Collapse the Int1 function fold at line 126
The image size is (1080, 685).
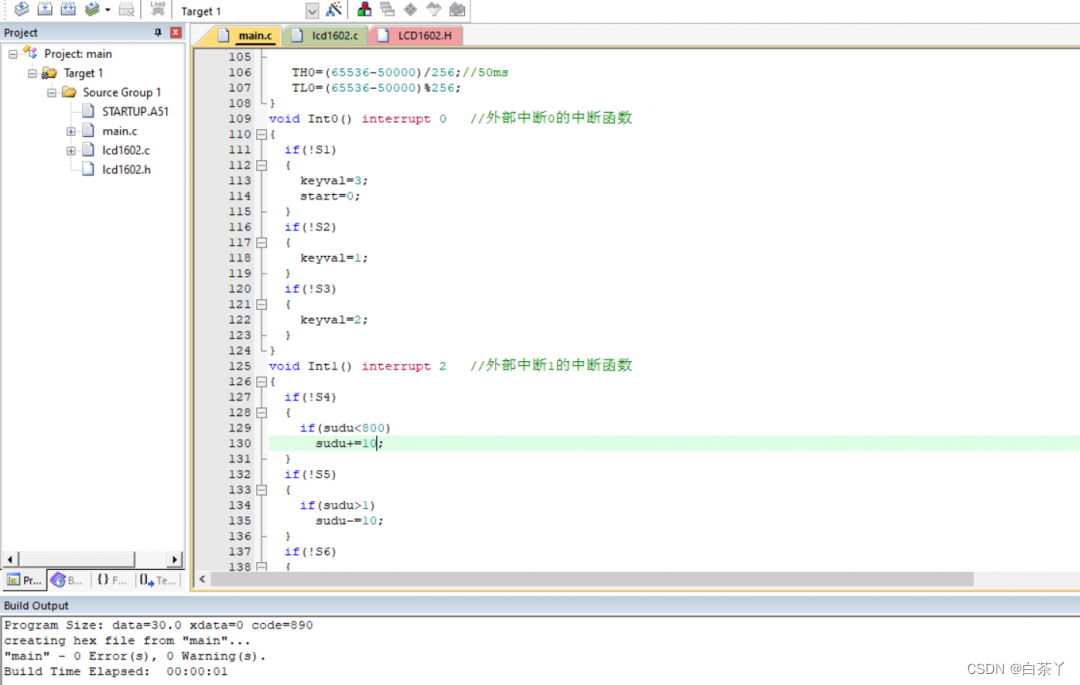point(261,382)
